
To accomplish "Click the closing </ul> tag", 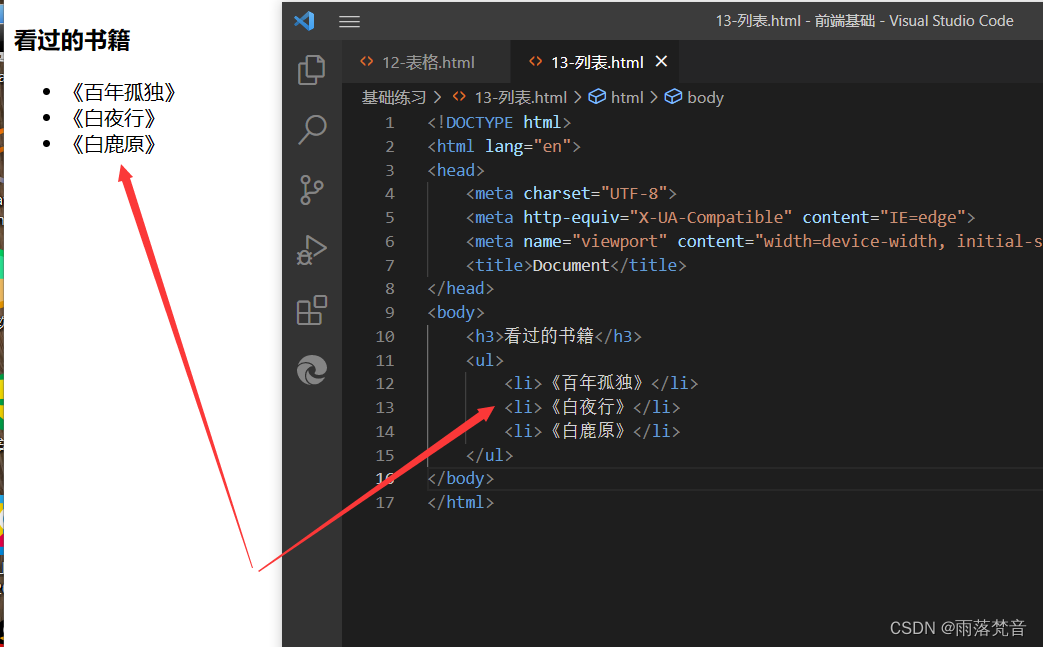I will pyautogui.click(x=490, y=455).
